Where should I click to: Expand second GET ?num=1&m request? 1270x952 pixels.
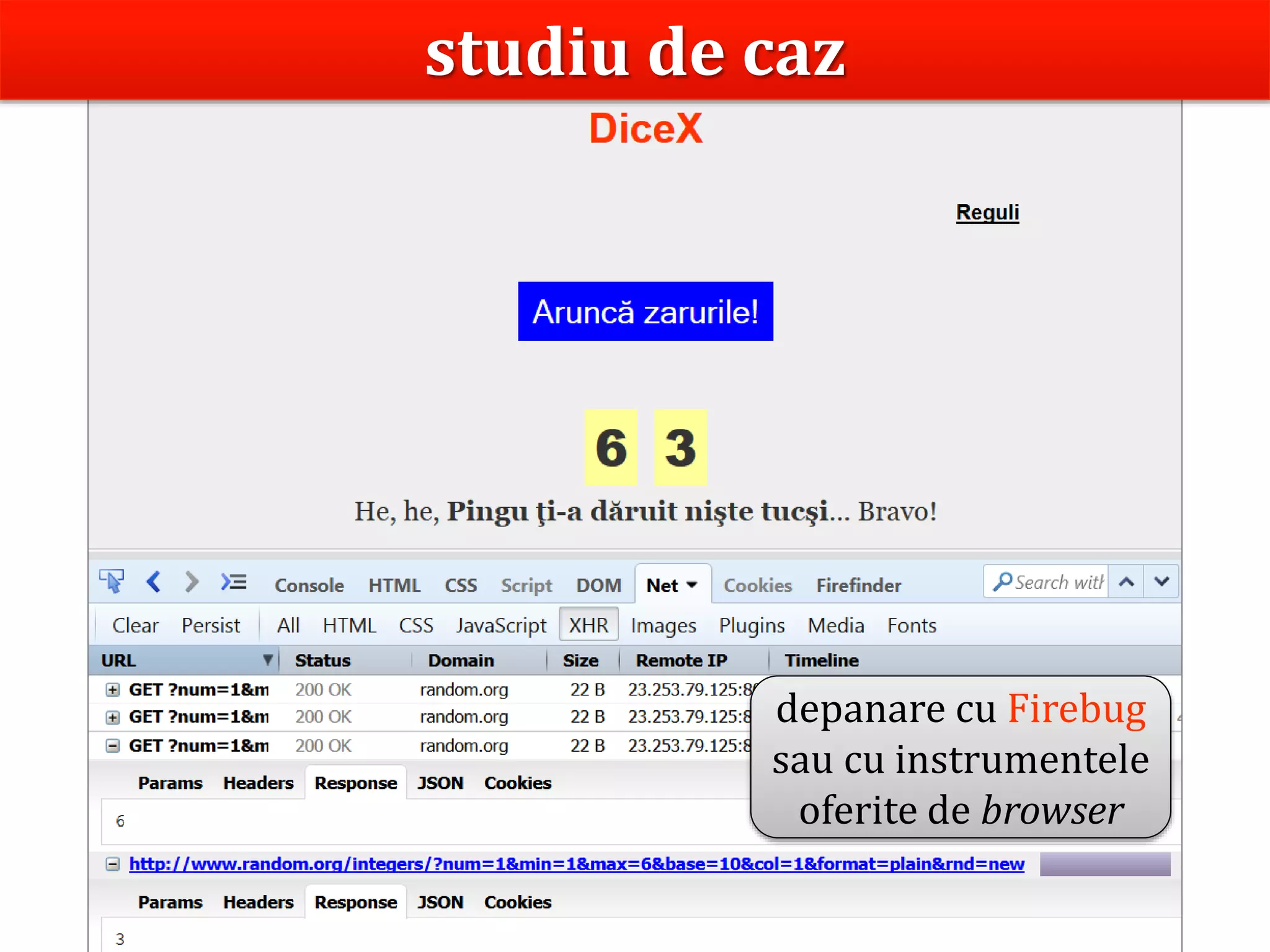click(x=112, y=717)
